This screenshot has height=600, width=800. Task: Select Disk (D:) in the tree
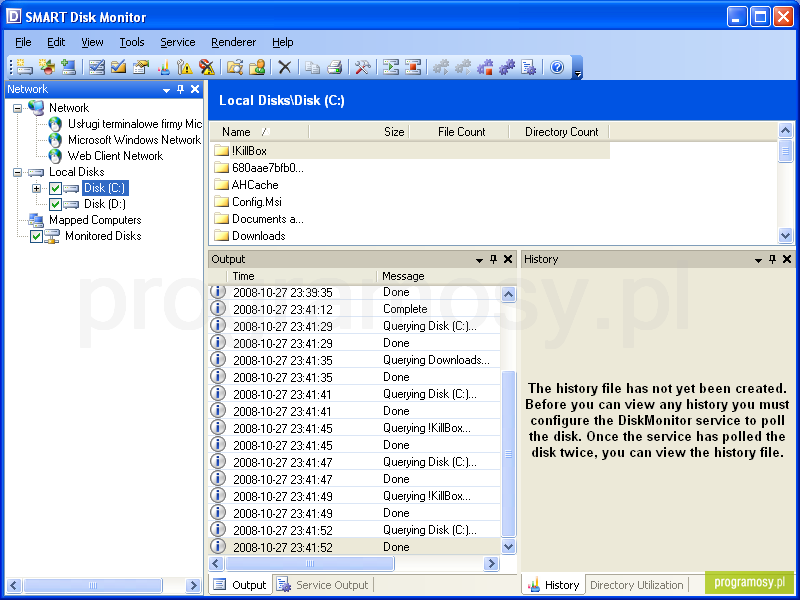(105, 204)
